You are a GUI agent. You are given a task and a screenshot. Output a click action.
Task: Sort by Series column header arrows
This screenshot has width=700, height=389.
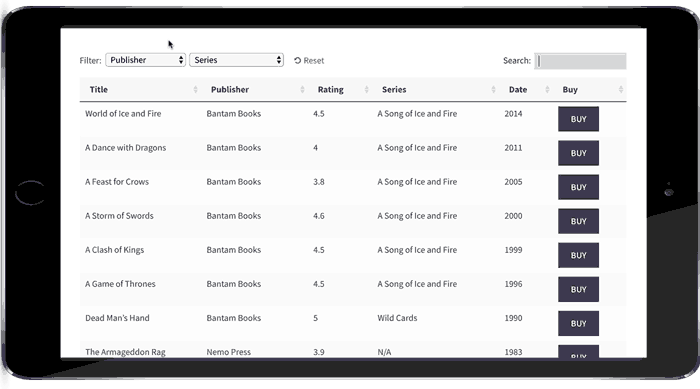pyautogui.click(x=493, y=89)
